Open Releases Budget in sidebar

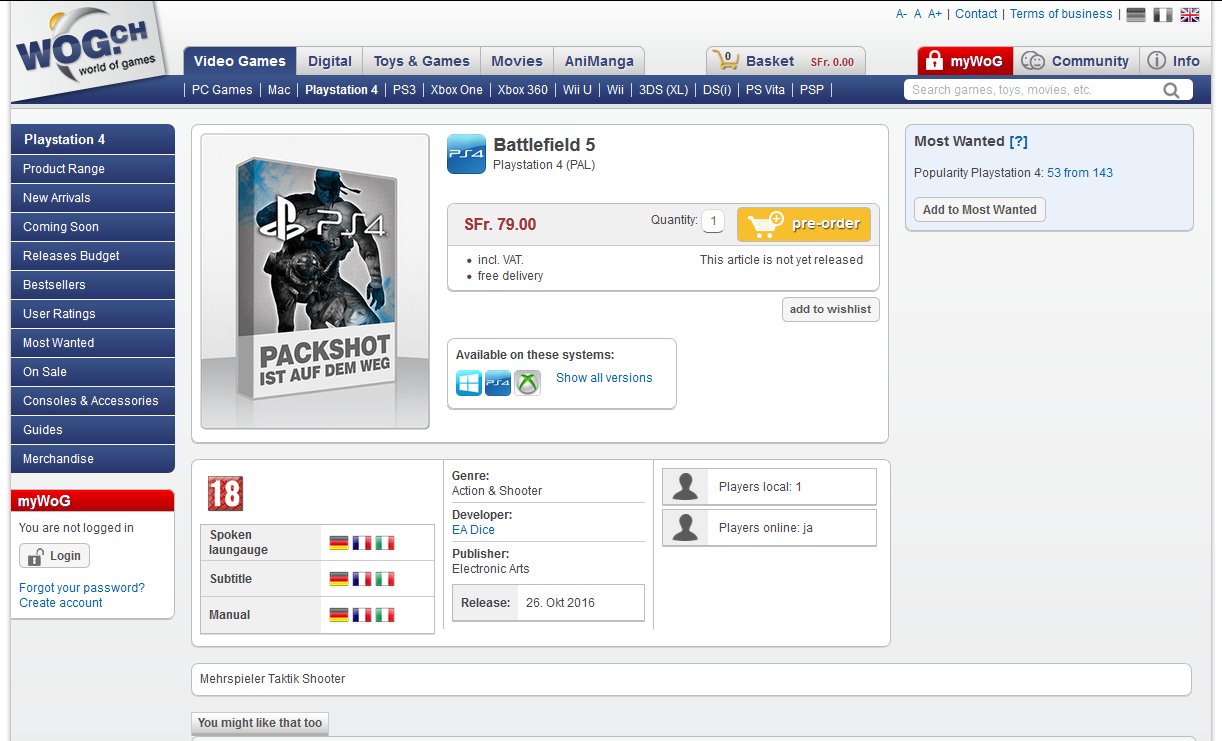point(92,256)
